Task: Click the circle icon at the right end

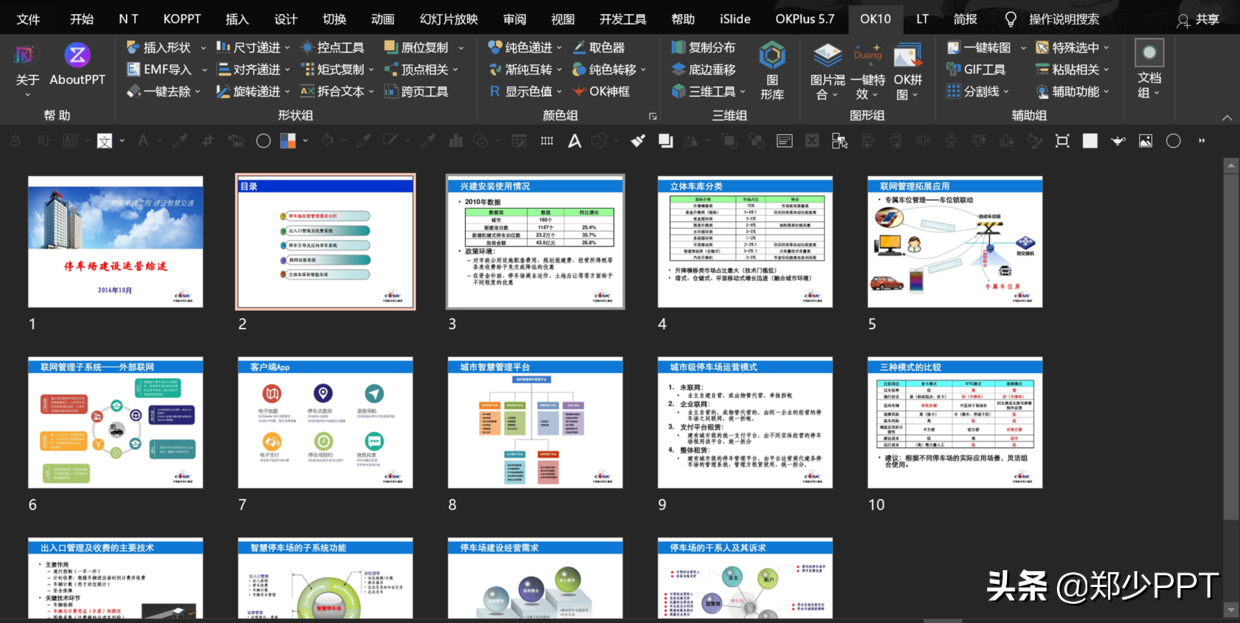Action: click(x=1173, y=141)
